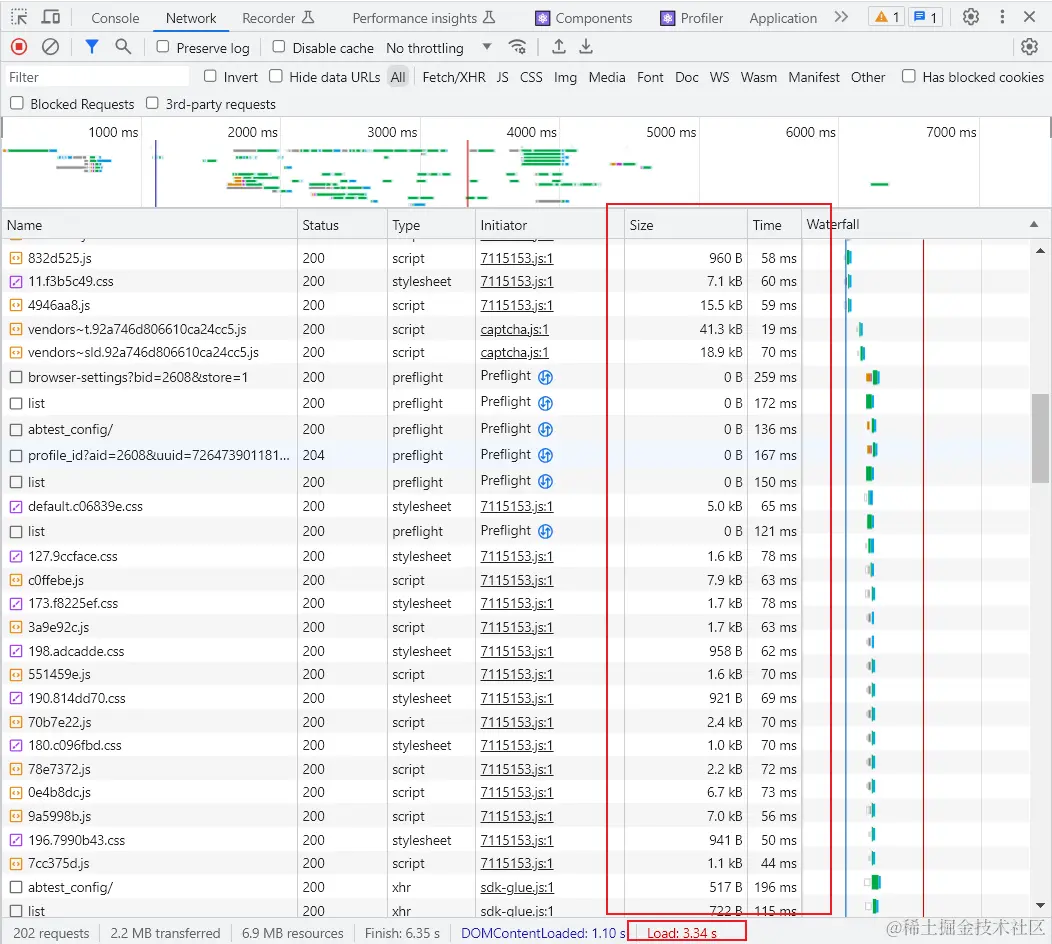Viewport: 1052px width, 944px height.
Task: Select stylesheet icon of default.c06839e.css
Action: 16,507
